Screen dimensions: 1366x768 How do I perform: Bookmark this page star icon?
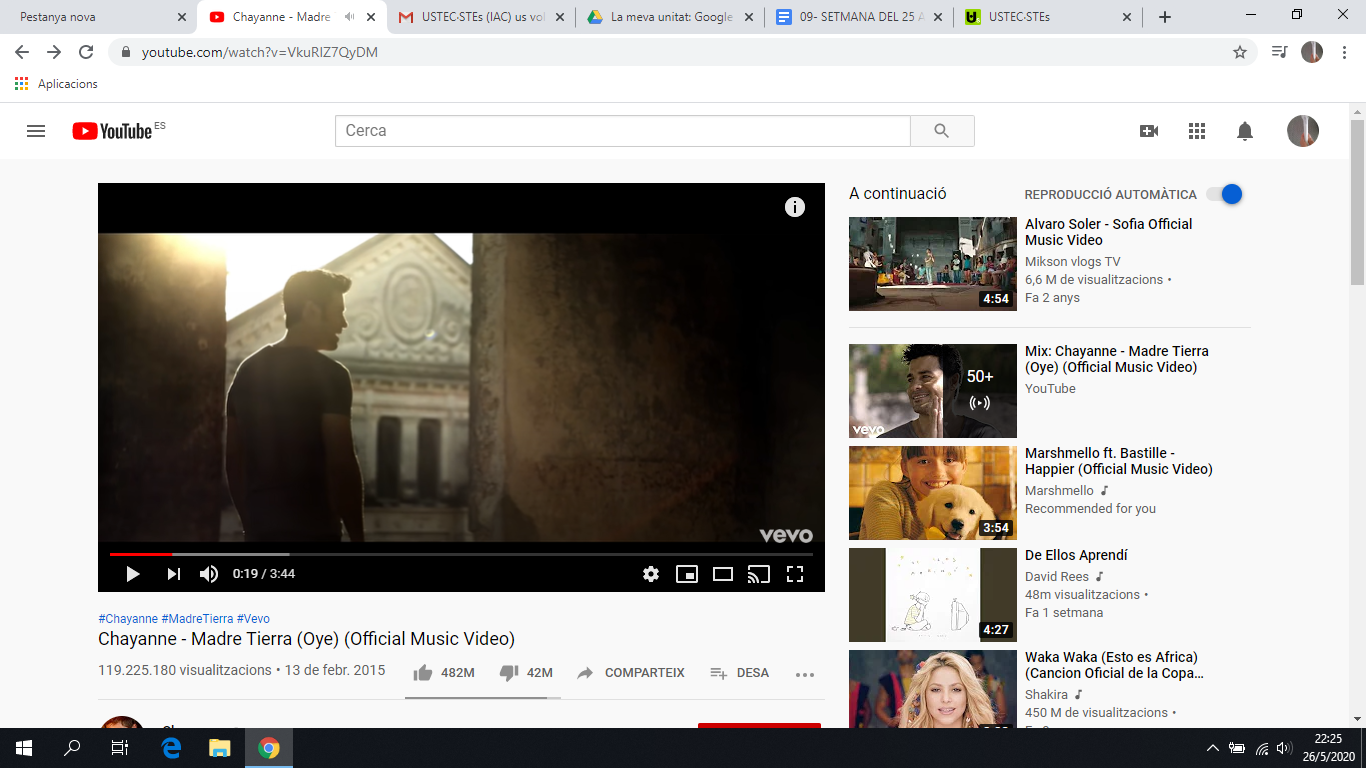pos(1240,52)
